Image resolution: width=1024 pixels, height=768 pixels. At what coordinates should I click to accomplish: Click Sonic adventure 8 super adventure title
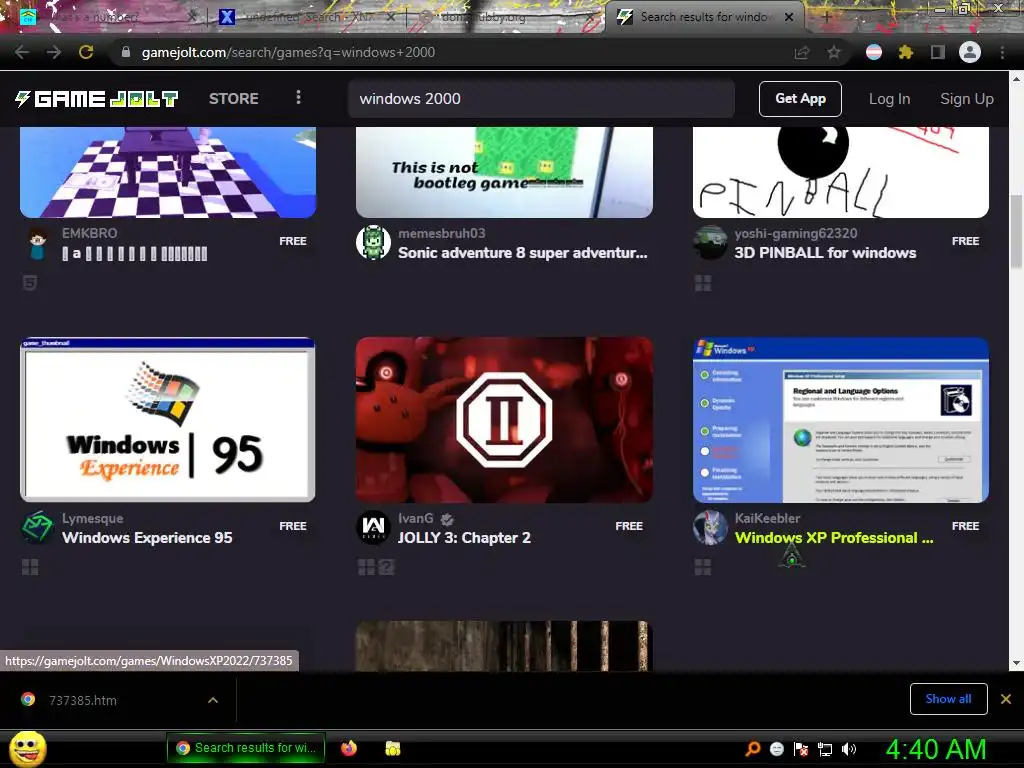tap(522, 253)
